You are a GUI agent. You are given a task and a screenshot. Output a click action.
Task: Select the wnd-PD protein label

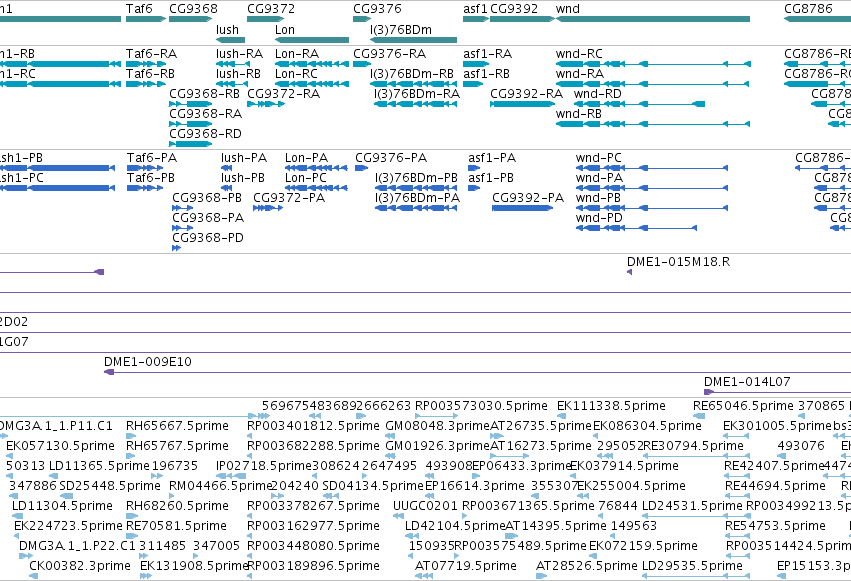click(x=599, y=218)
